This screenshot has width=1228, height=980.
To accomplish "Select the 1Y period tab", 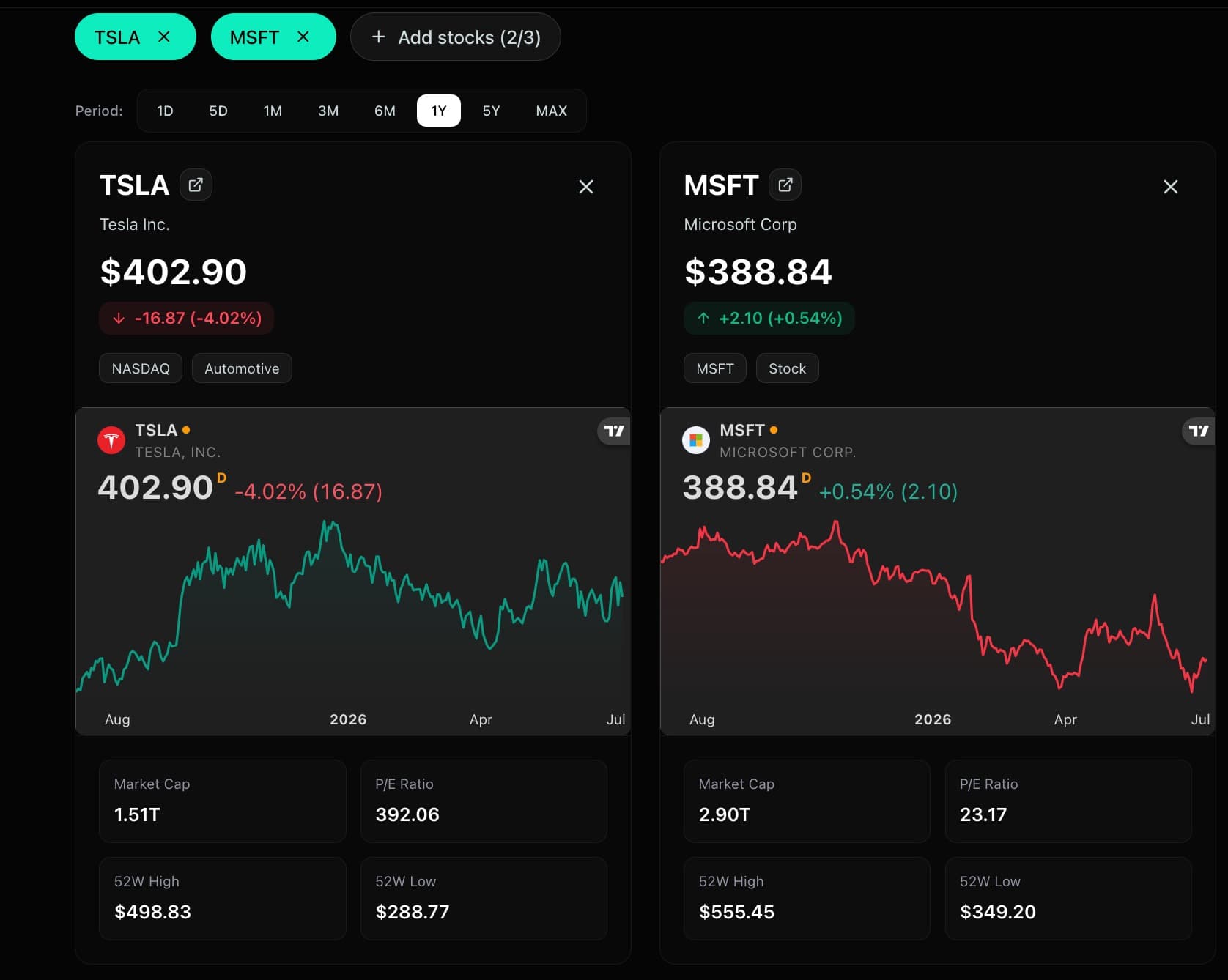I will tap(439, 111).
